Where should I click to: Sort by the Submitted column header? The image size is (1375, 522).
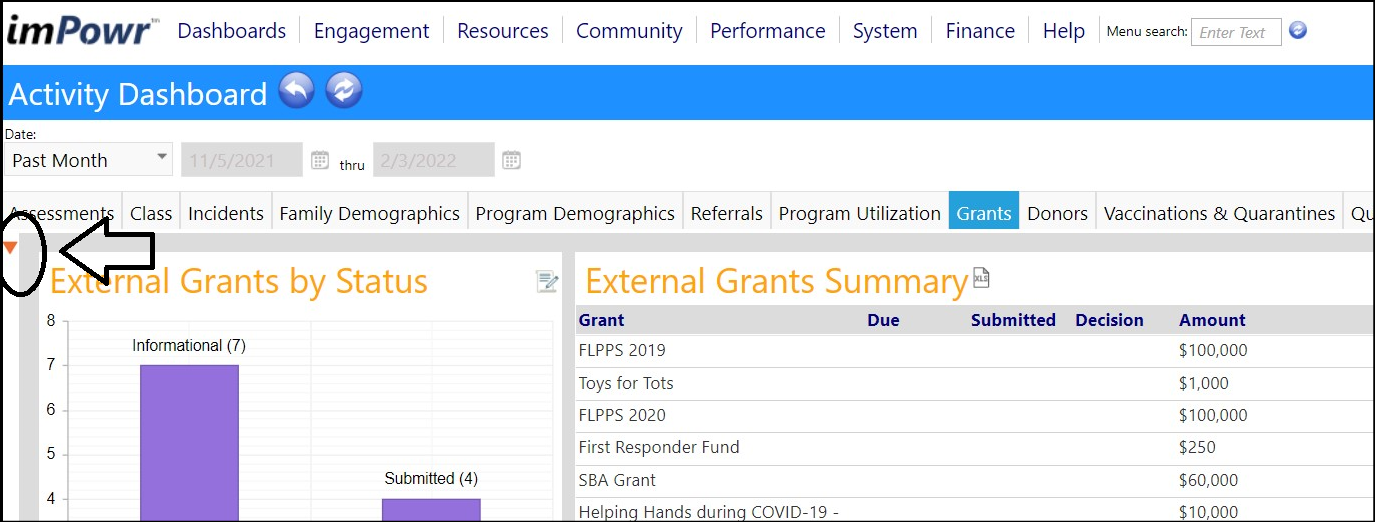coord(1013,320)
